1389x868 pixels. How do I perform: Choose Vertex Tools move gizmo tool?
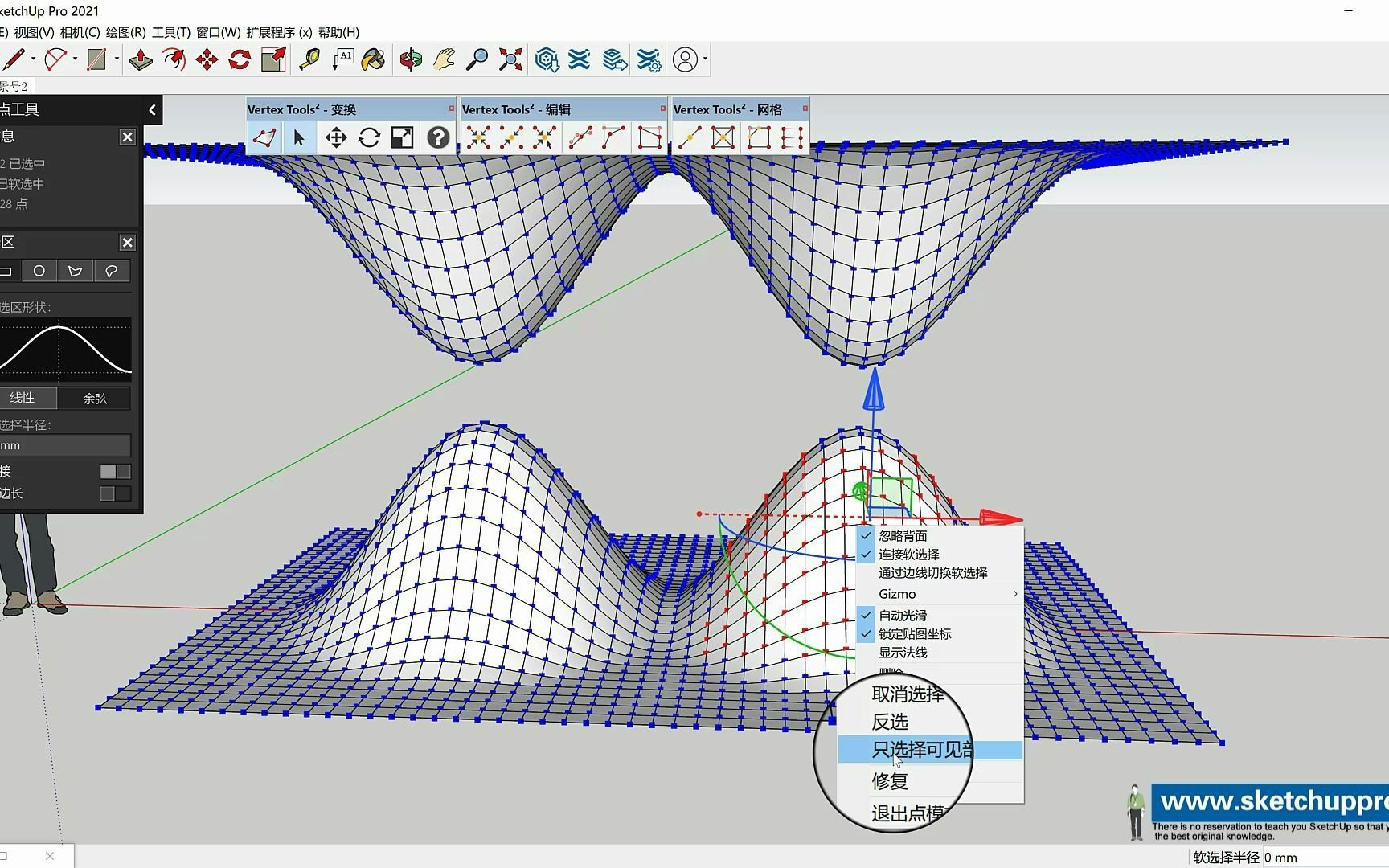coord(335,137)
